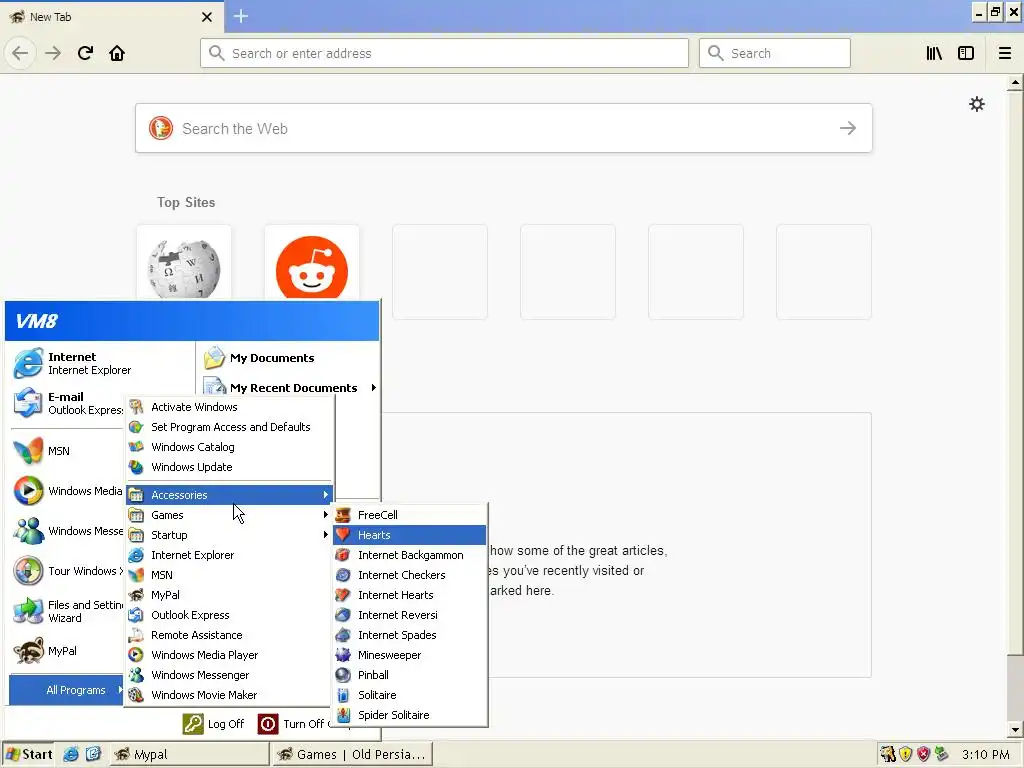Open pinned MyPal in Start menu
Image resolution: width=1024 pixels, height=768 pixels.
(67, 651)
